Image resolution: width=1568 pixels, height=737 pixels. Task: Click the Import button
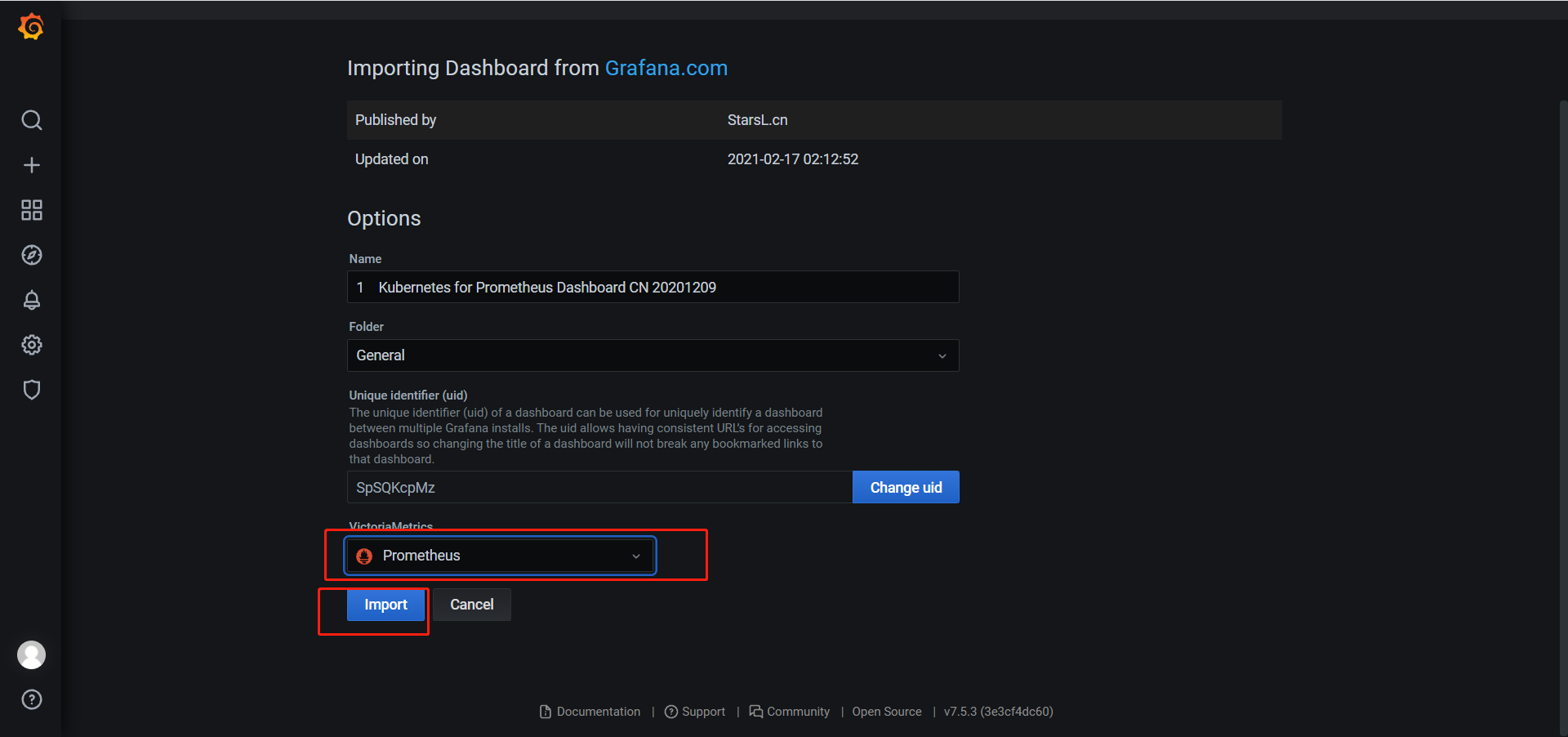coord(385,605)
